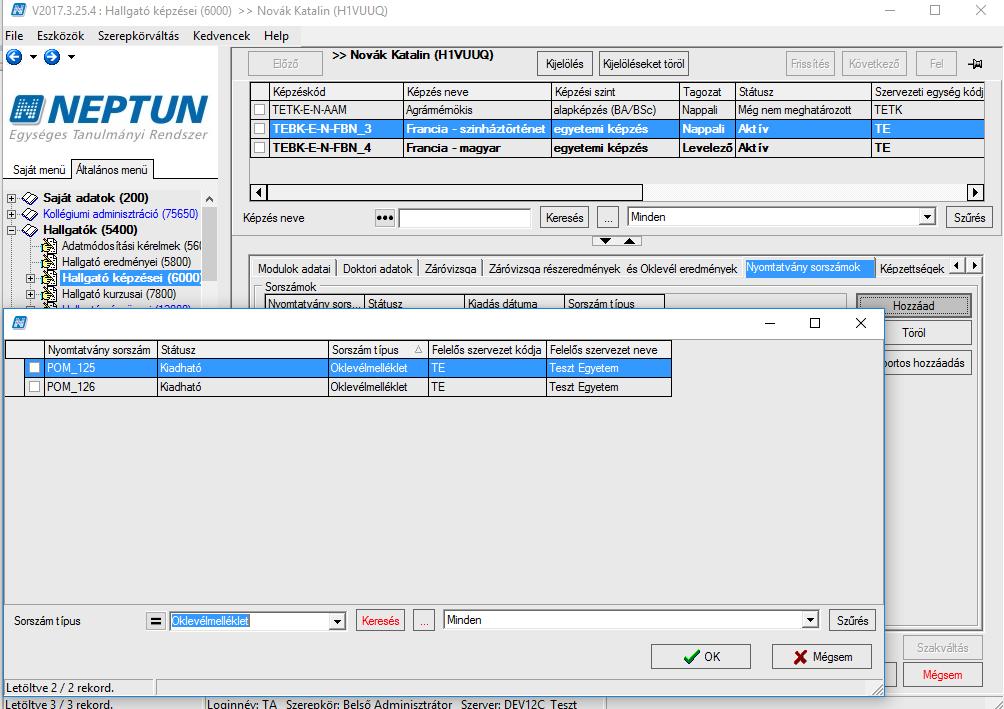Select the POM_126 row in the dialog
This screenshot has height=709, width=1004.
(x=338, y=387)
